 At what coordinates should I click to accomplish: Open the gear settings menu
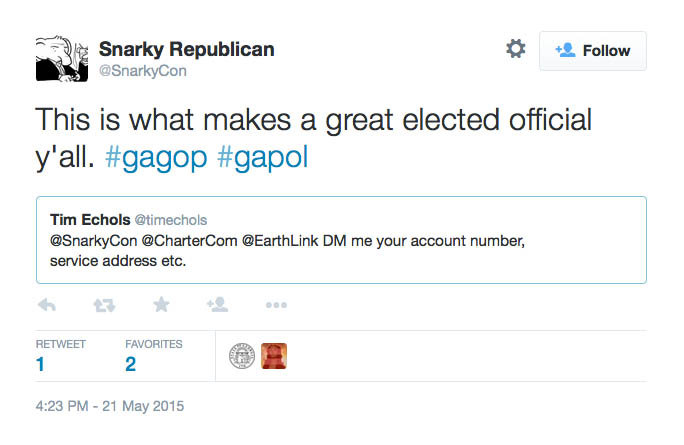click(x=516, y=49)
